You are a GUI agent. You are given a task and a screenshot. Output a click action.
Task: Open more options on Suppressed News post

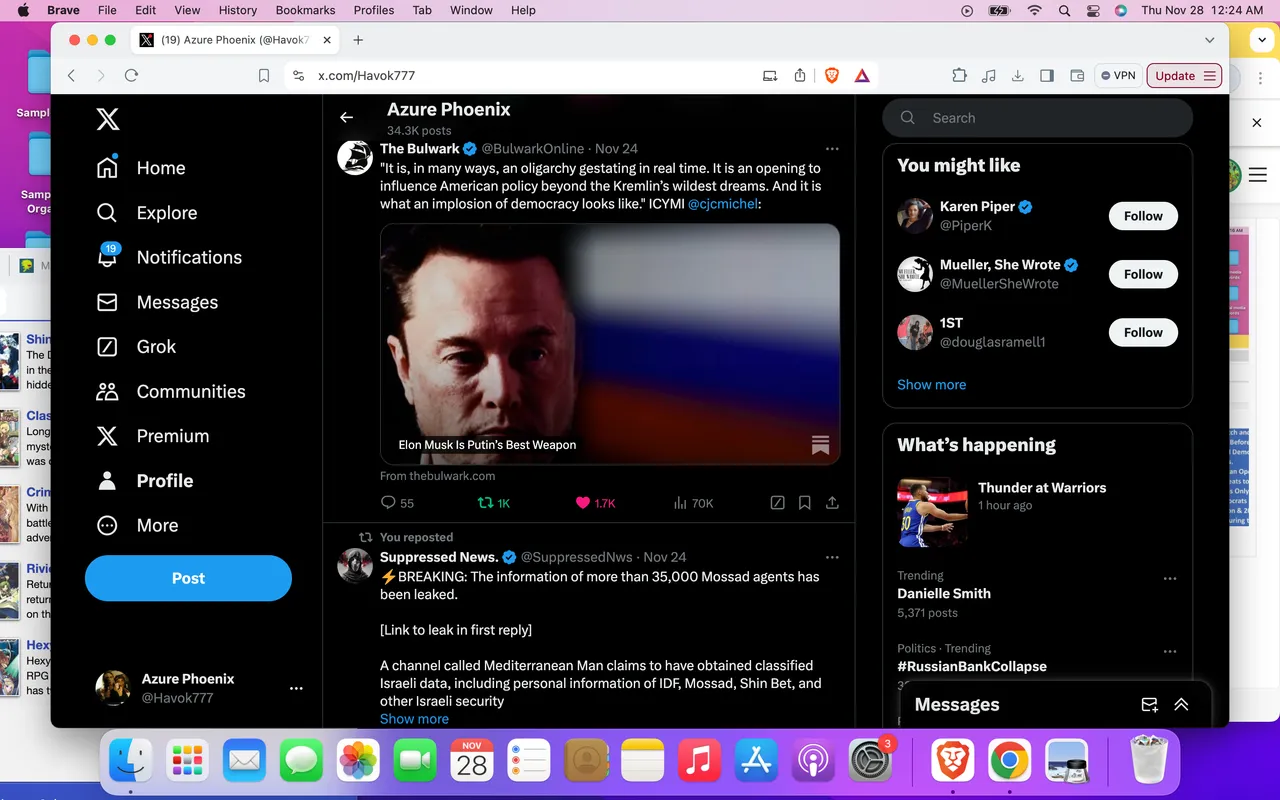click(832, 557)
